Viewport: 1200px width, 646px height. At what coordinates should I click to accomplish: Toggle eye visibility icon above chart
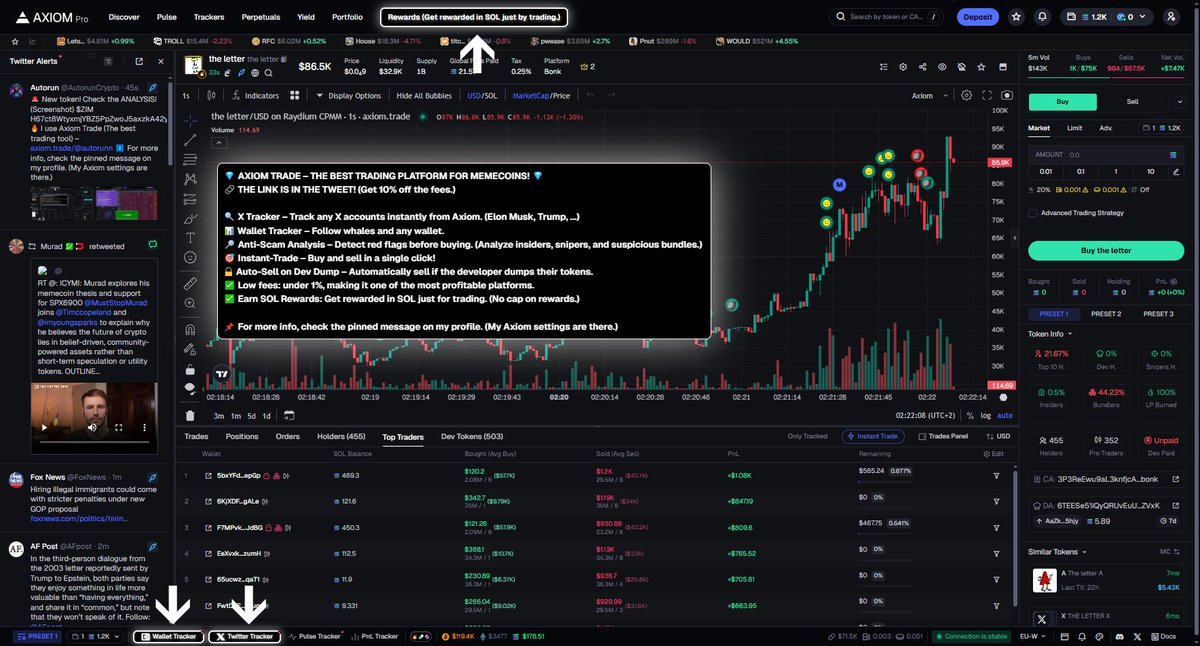coord(942,67)
